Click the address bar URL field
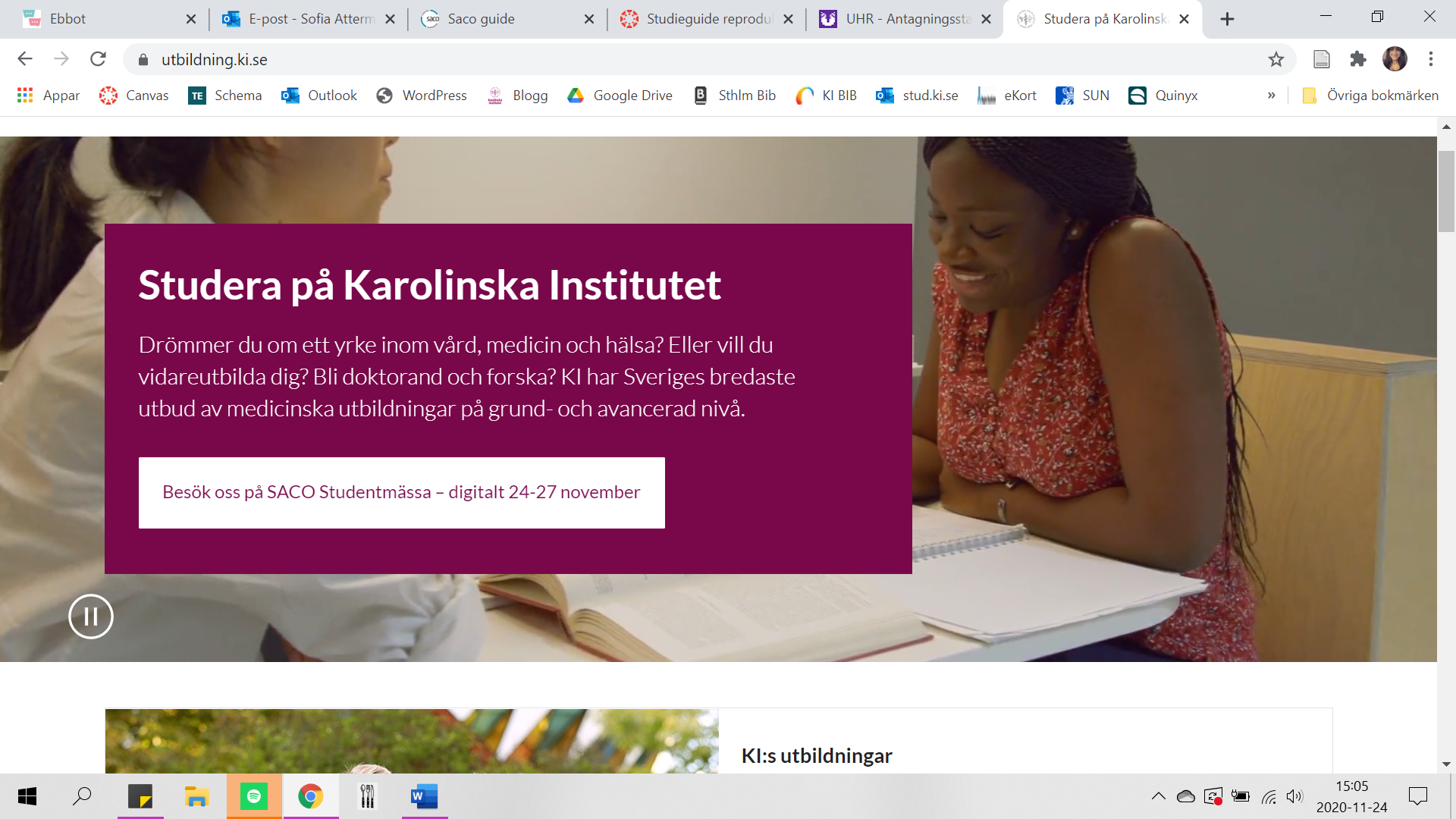This screenshot has width=1456, height=819. coord(698,59)
